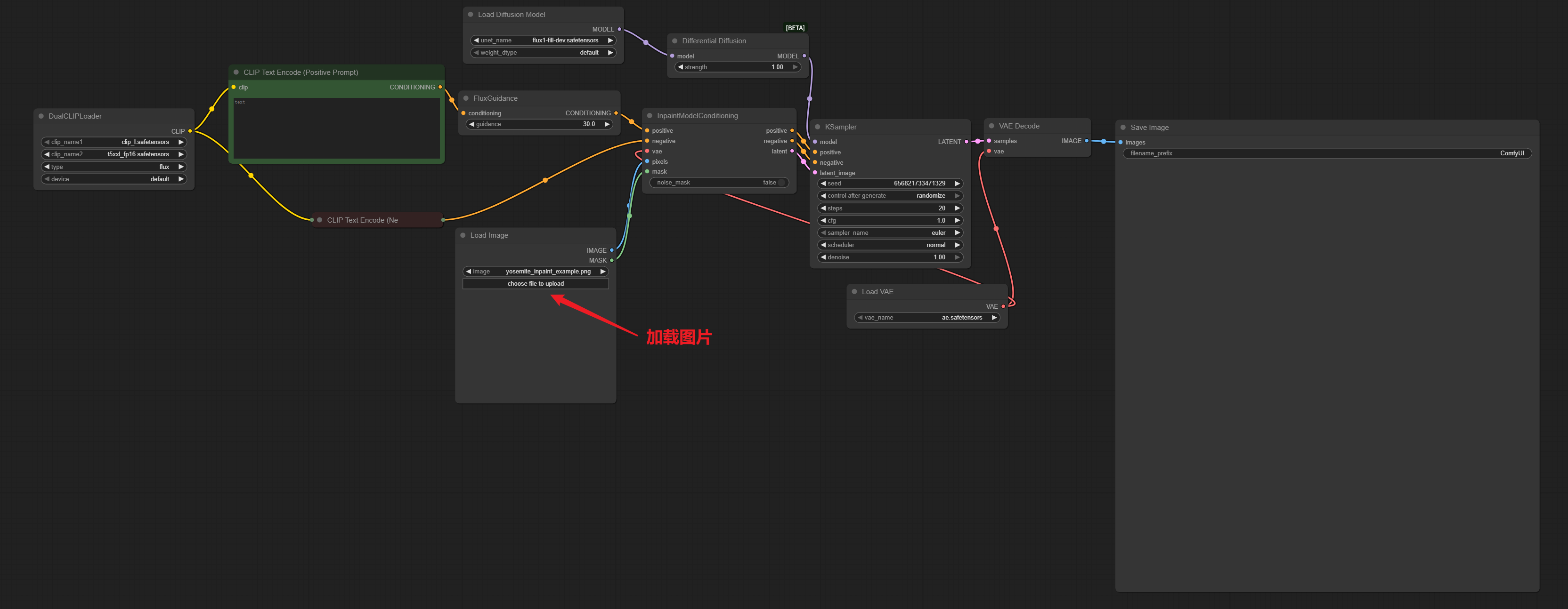Click the right arrow on guidance value
Image resolution: width=1568 pixels, height=609 pixels.
point(606,124)
